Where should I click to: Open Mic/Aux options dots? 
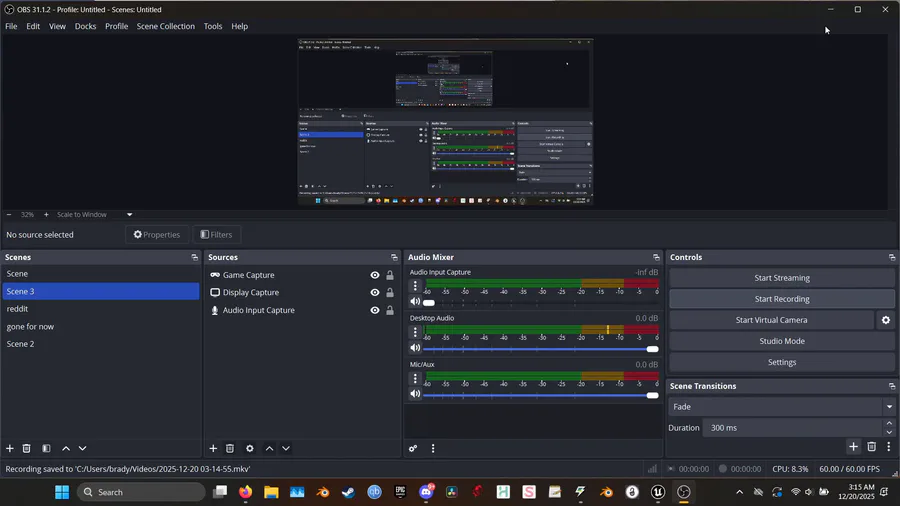pos(415,378)
